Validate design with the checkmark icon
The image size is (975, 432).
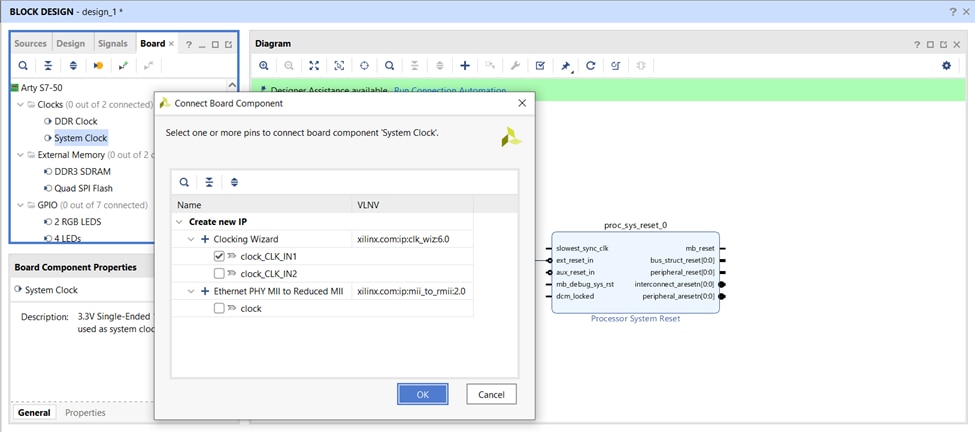click(x=540, y=65)
